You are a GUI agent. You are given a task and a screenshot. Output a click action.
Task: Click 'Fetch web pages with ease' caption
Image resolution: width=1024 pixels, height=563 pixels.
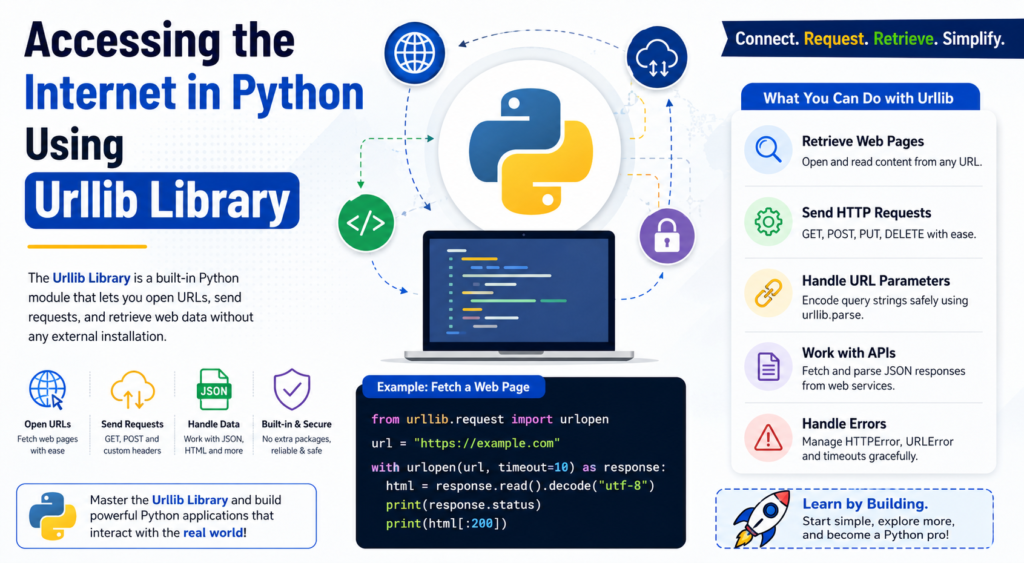(48, 445)
